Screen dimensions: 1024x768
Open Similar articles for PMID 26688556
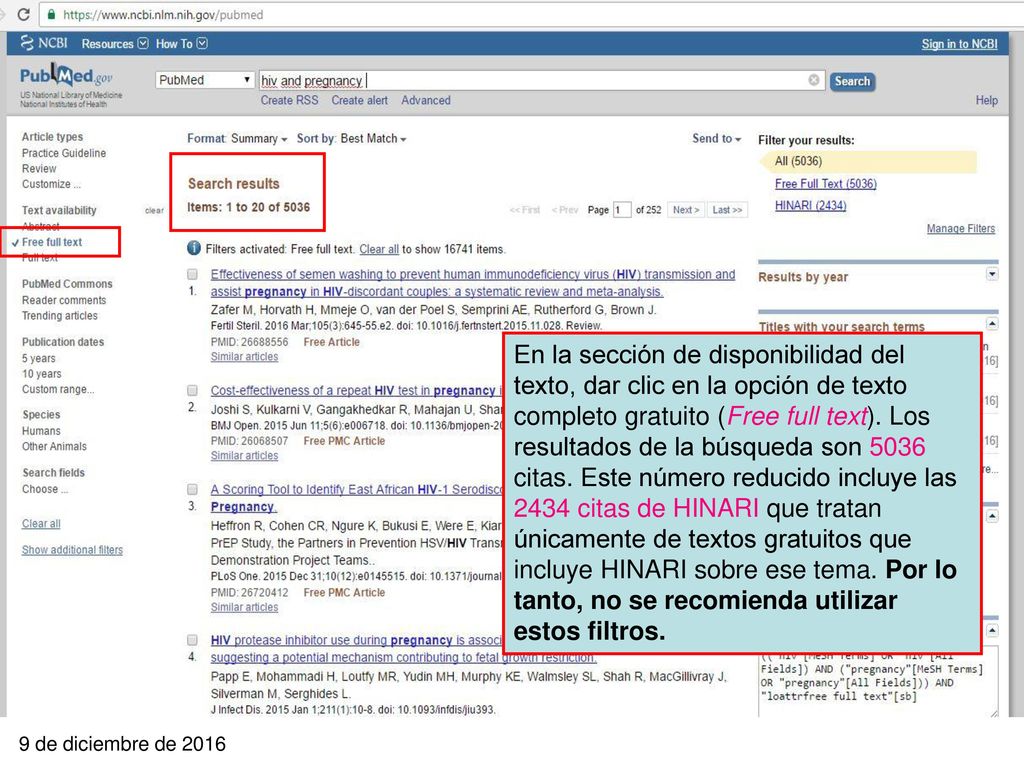[244, 357]
